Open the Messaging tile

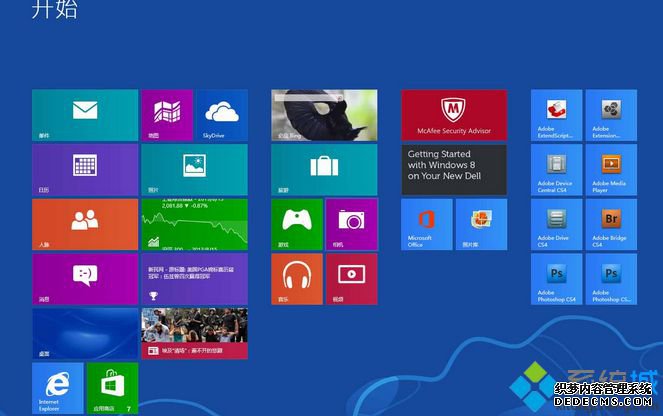85,279
